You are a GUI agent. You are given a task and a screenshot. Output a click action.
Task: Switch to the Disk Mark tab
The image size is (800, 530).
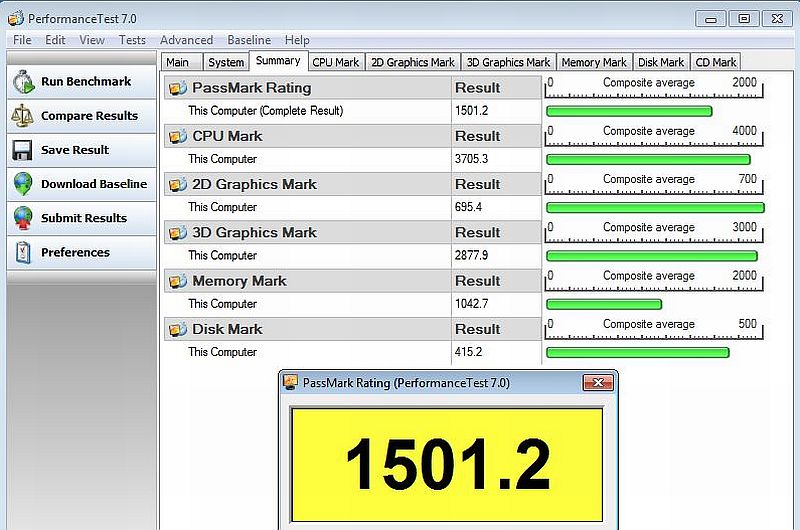[x=661, y=62]
